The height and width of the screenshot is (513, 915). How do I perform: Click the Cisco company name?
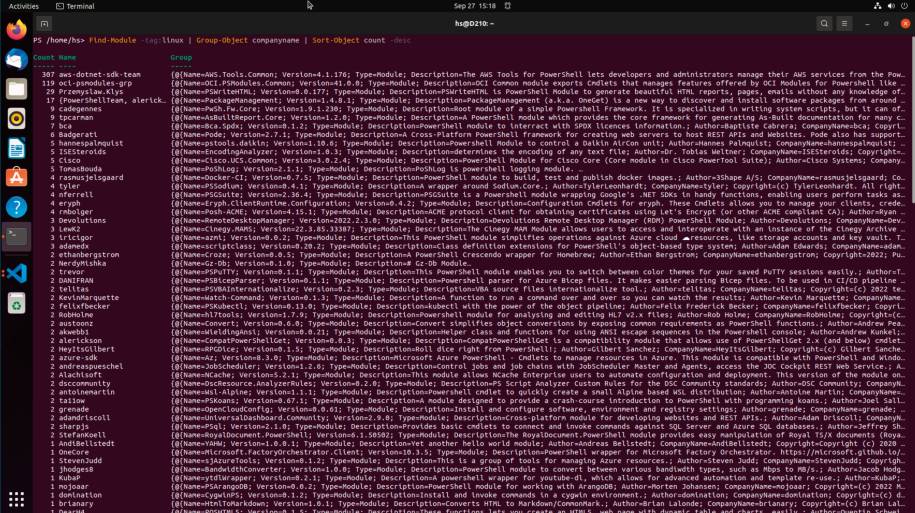(69, 160)
